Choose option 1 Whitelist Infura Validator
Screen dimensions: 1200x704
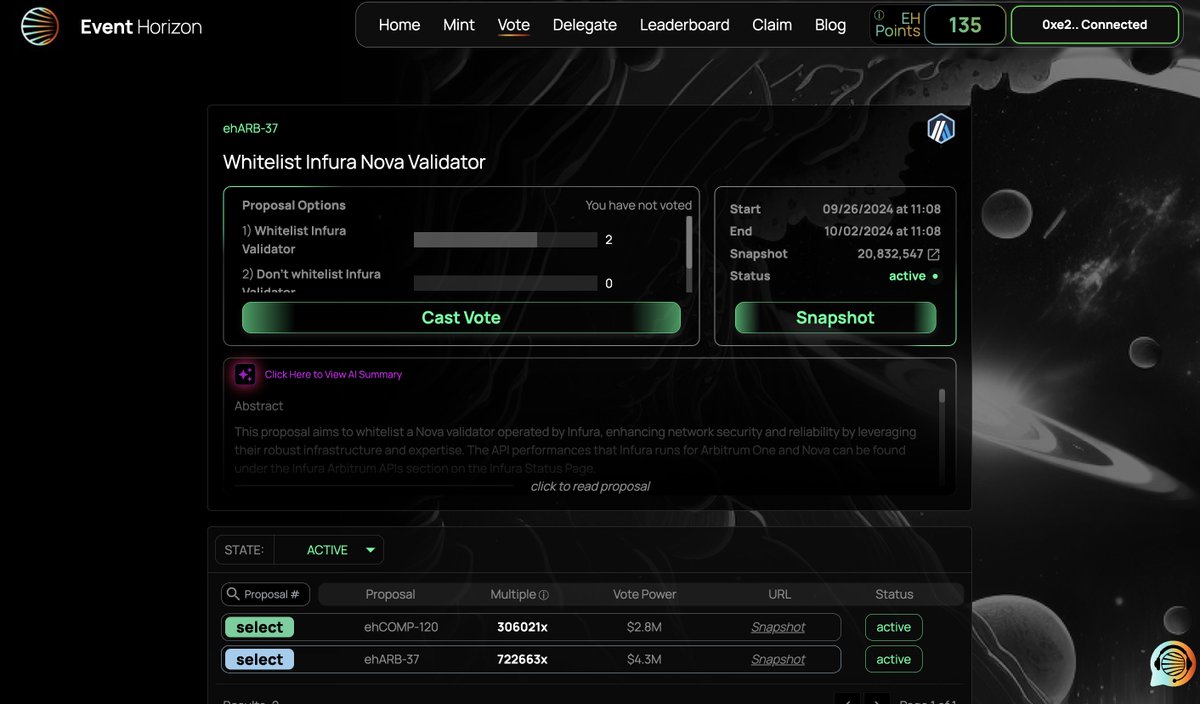point(294,240)
